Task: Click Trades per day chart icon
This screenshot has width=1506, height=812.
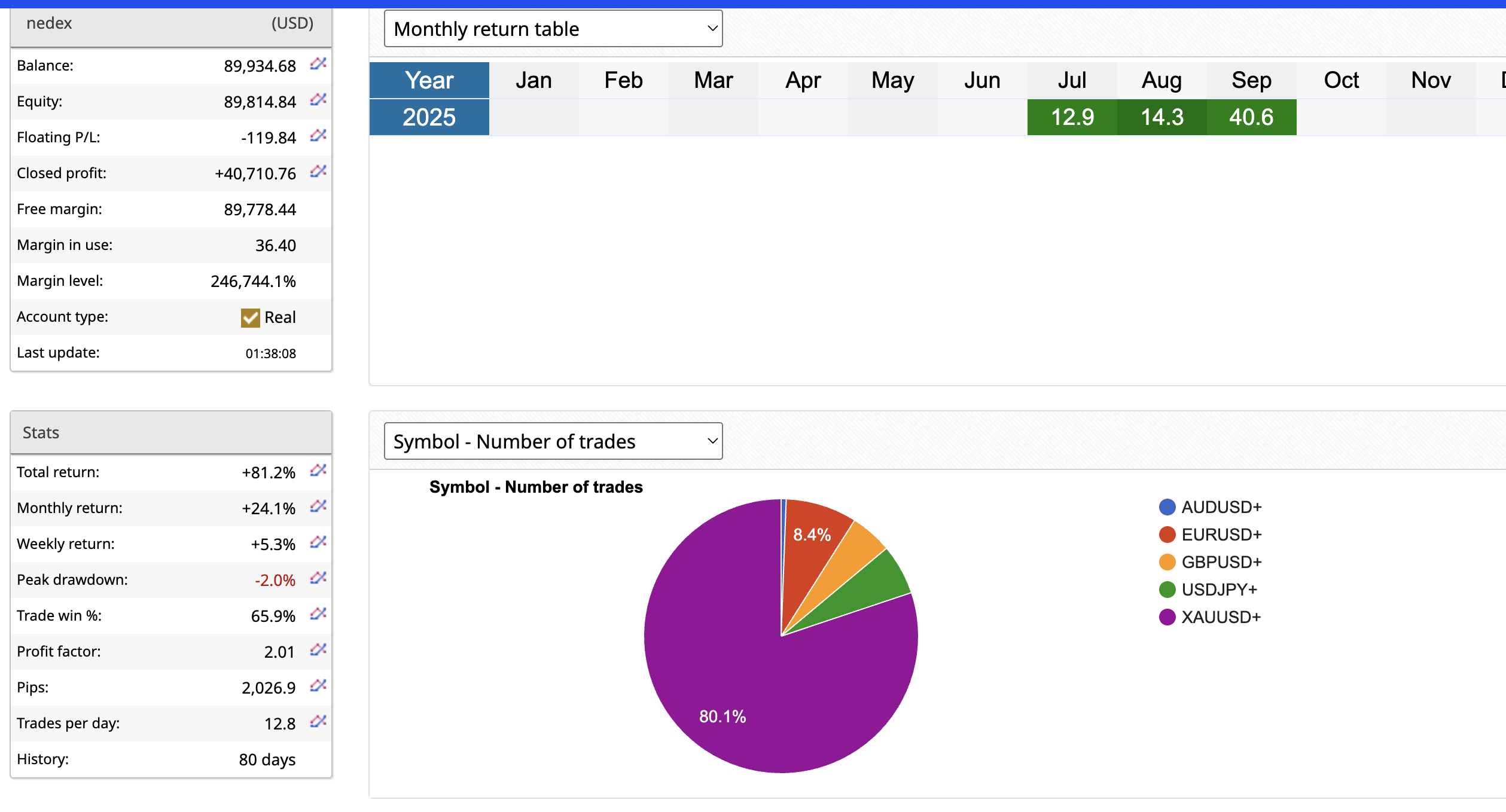Action: pos(318,722)
